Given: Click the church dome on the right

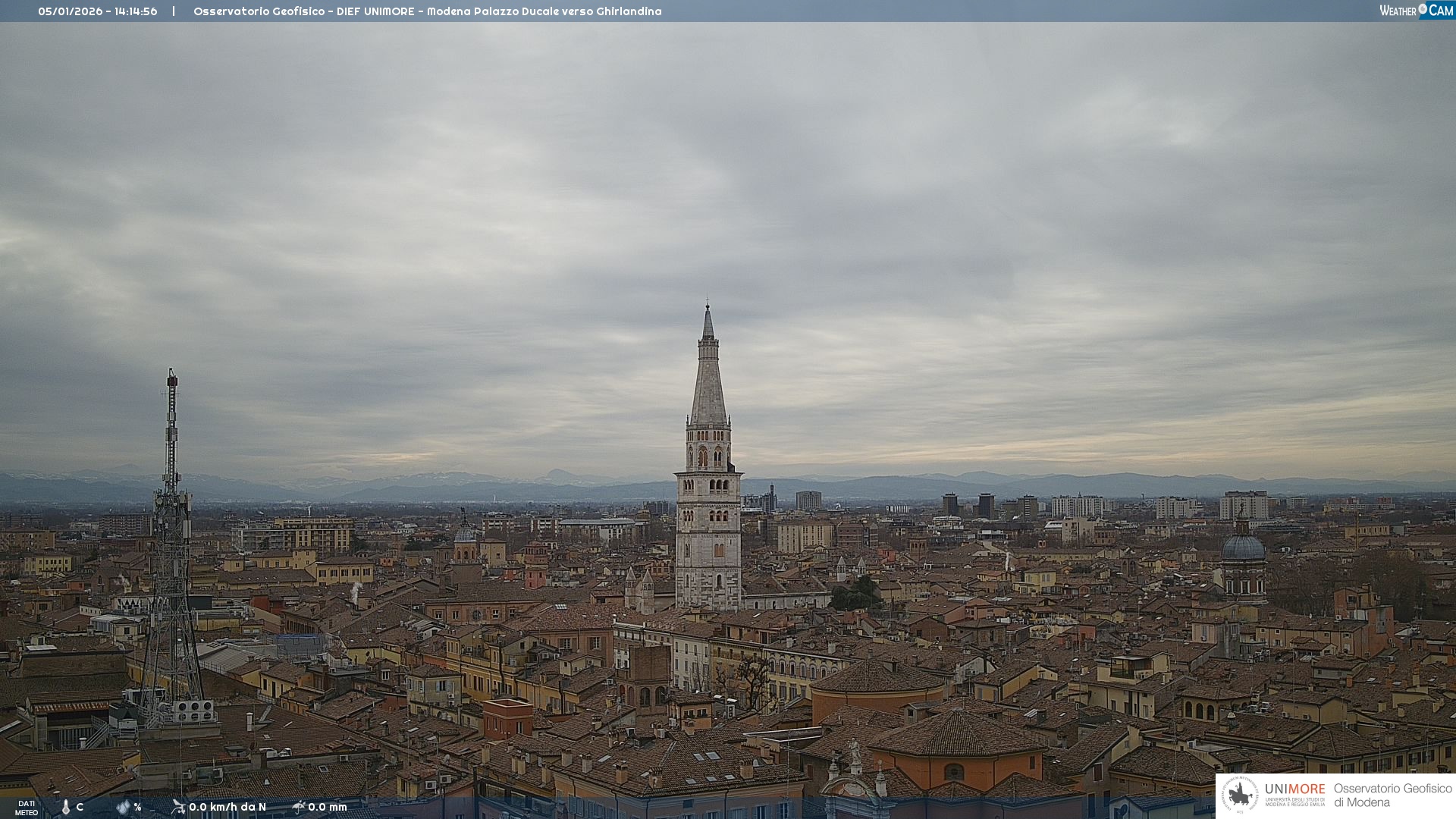Looking at the screenshot, I should (1243, 548).
